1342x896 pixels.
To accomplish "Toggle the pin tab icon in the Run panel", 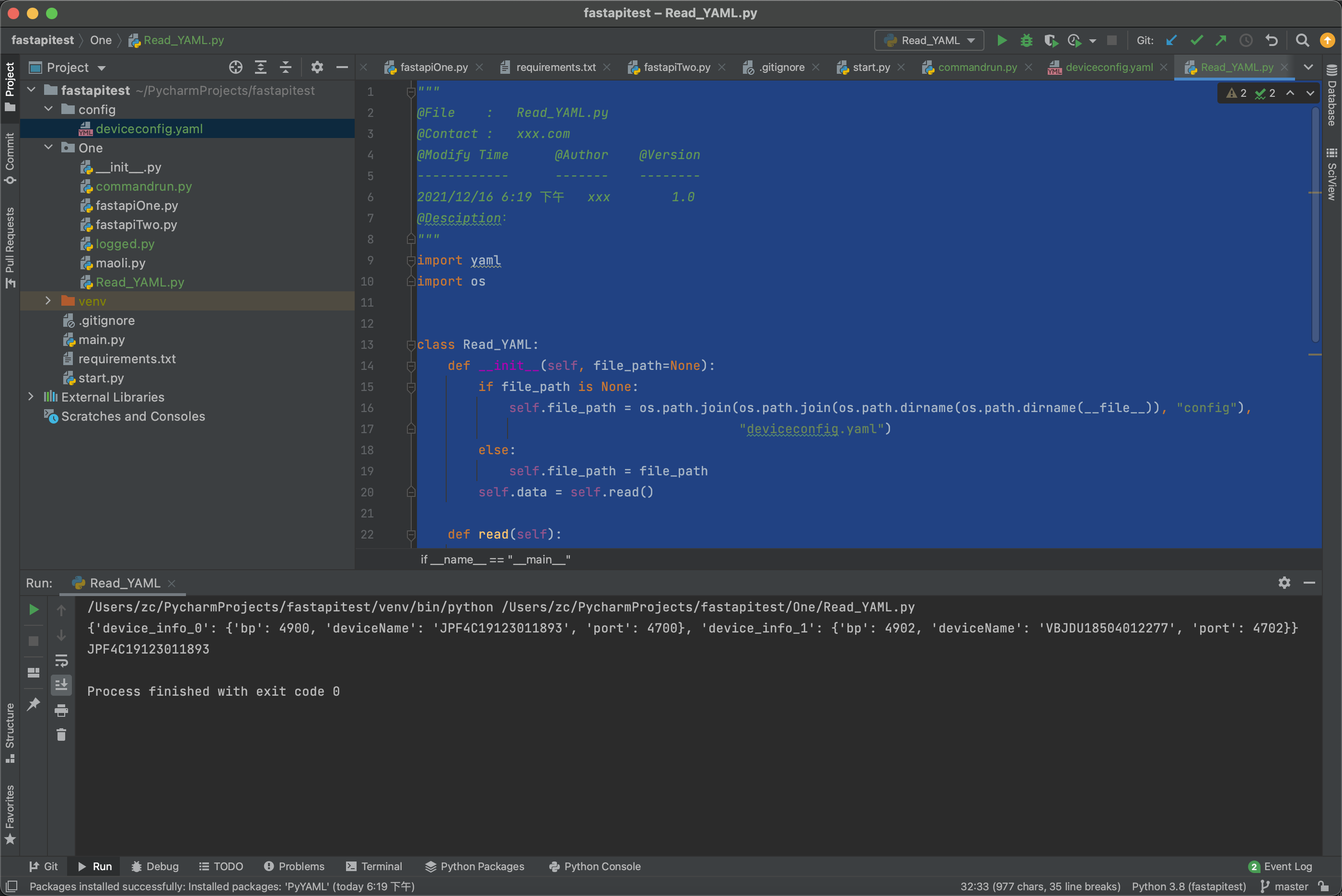I will (34, 704).
